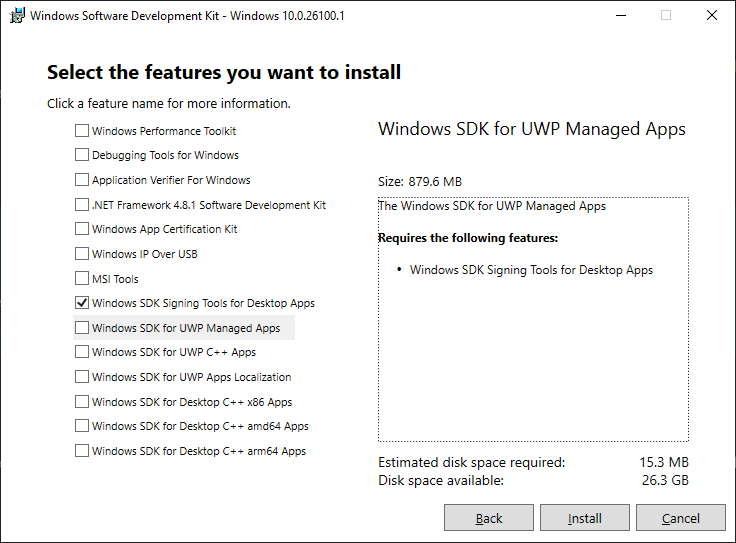Viewport: 736px width, 543px height.
Task: Cancel the SDK installation
Action: [681, 518]
